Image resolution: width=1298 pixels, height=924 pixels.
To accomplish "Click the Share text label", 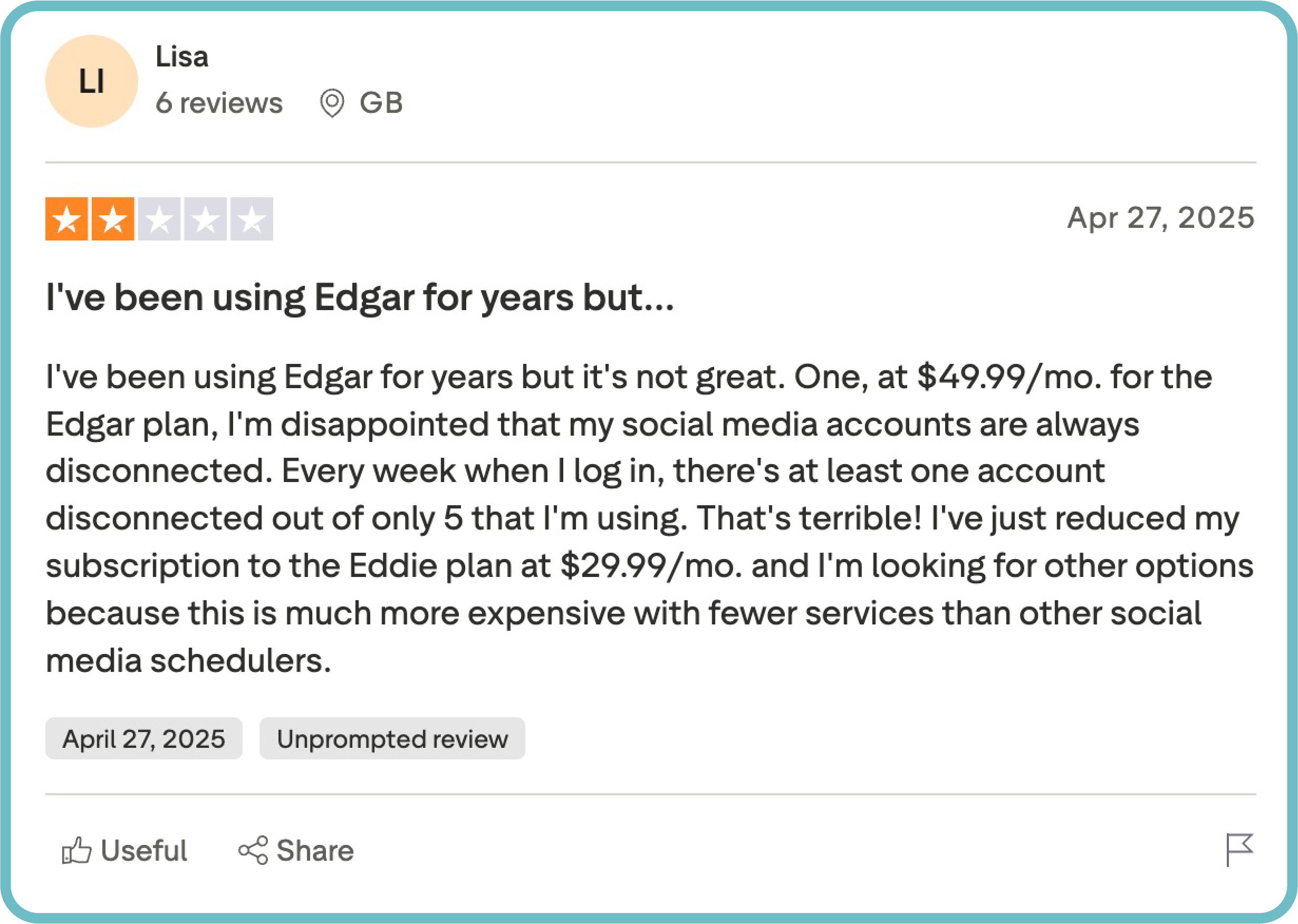I will (x=315, y=851).
